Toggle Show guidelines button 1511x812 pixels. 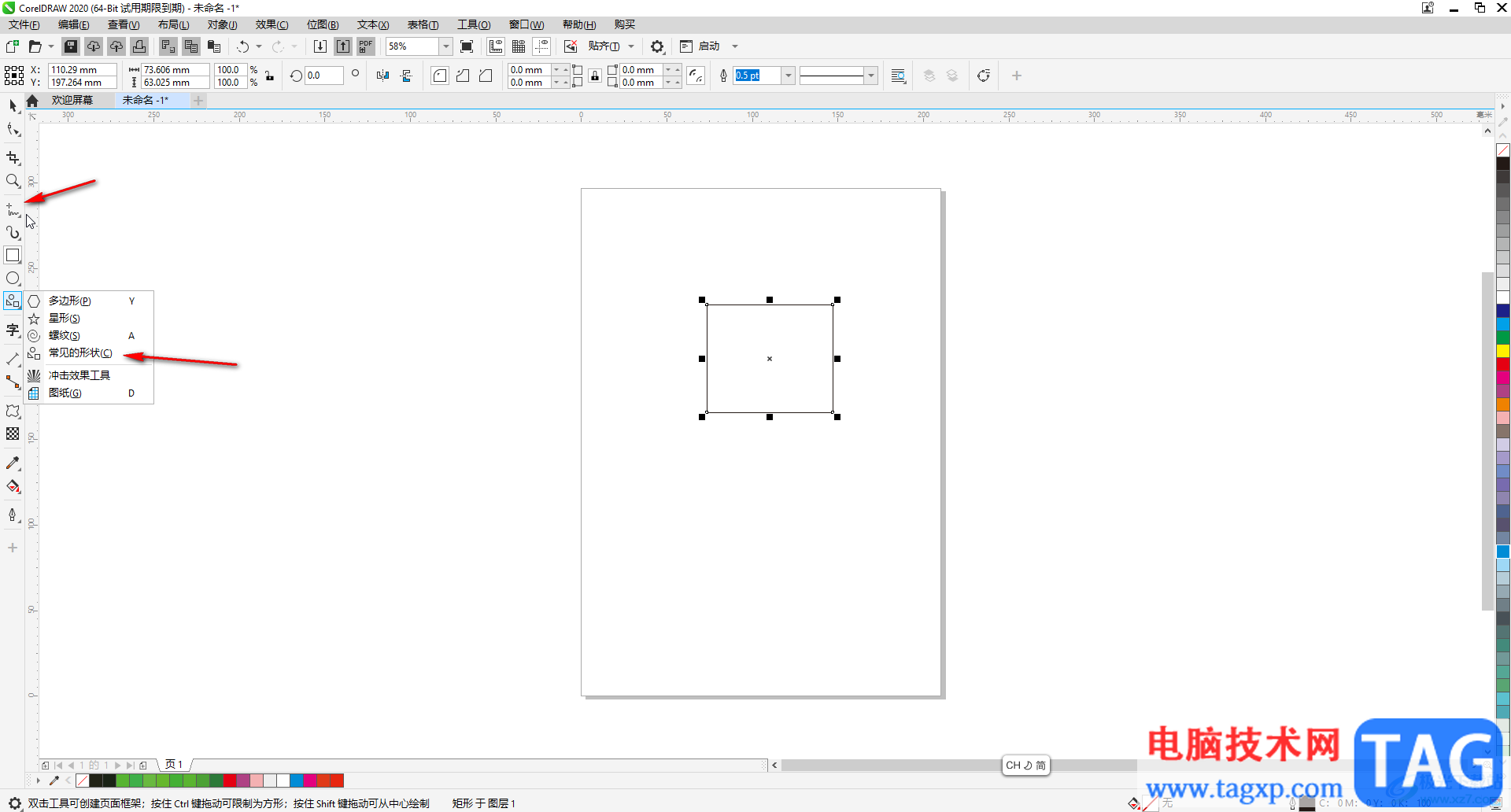(541, 46)
